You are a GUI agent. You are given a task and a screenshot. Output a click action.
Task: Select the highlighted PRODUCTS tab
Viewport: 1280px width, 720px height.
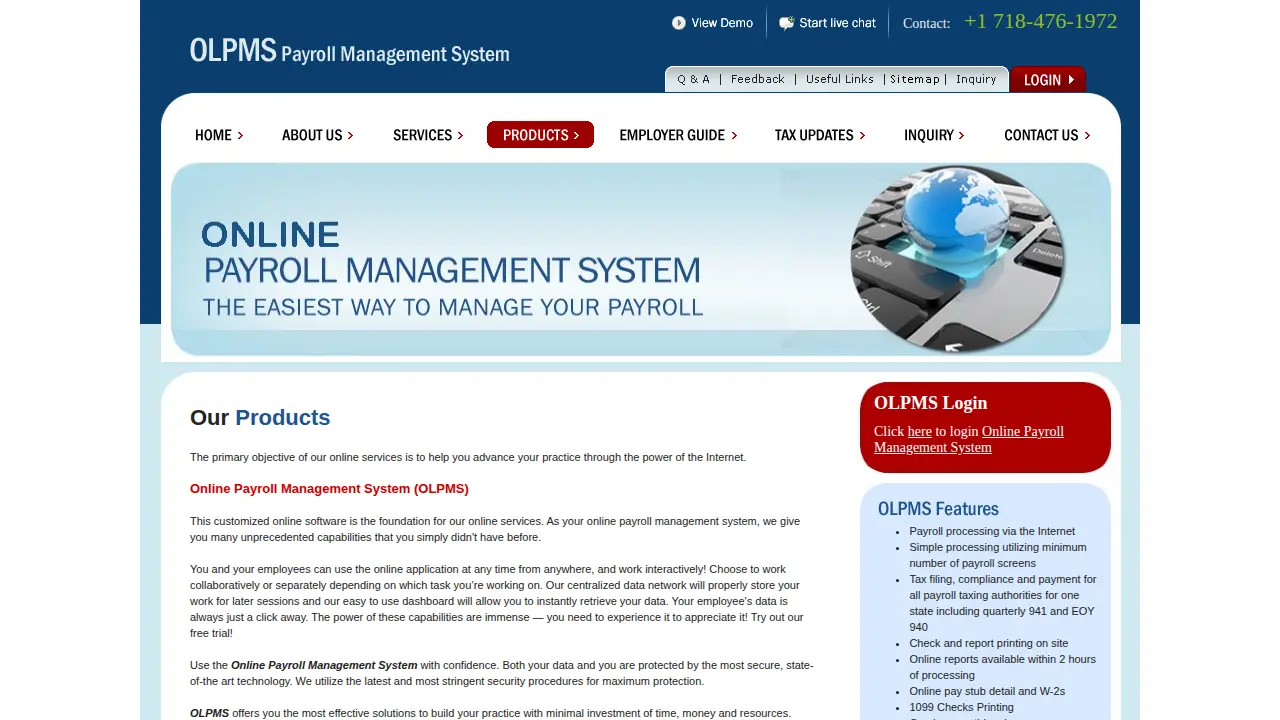coord(540,135)
